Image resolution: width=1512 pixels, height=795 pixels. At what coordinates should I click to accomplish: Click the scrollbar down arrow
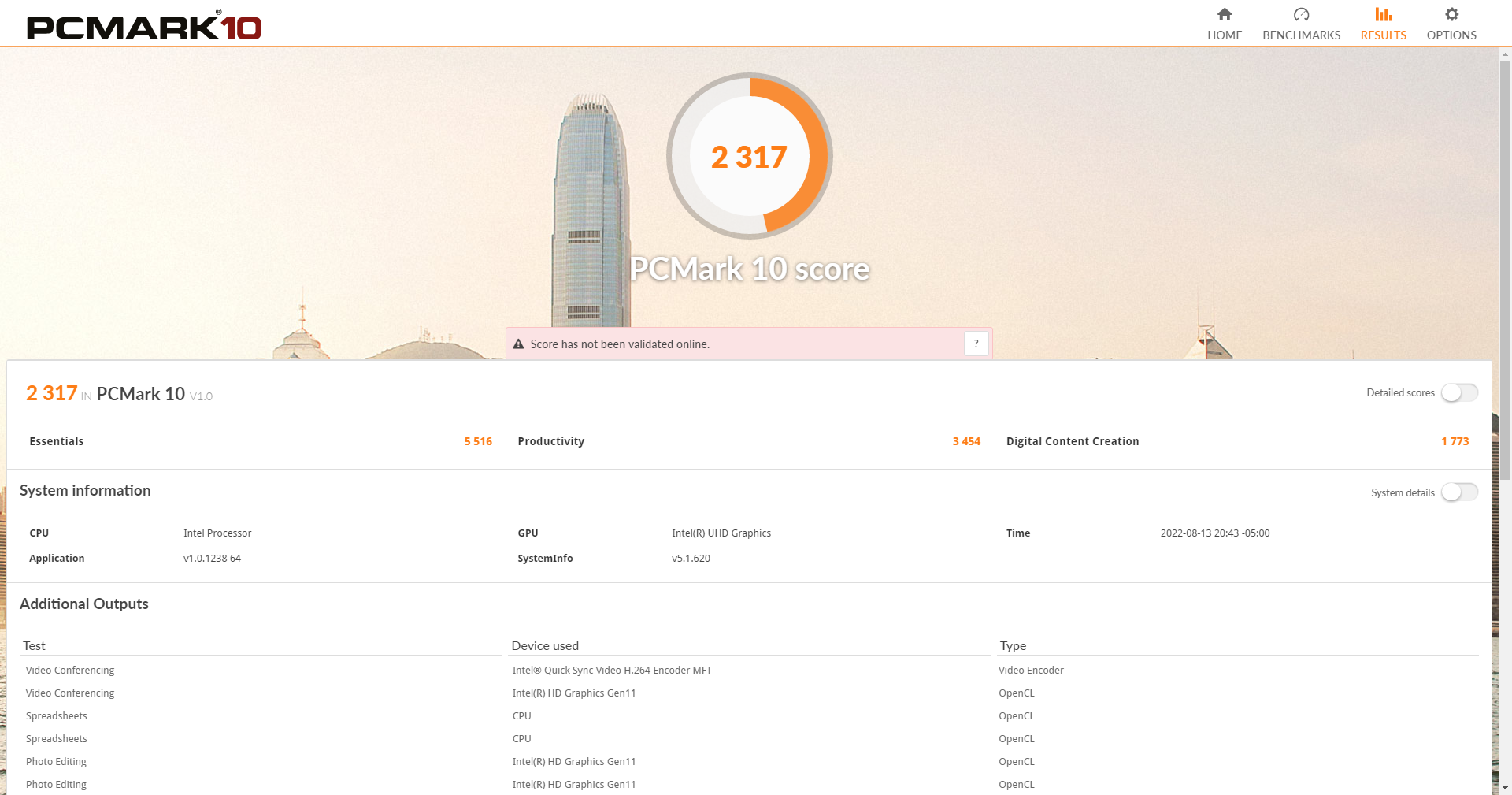coord(1505,788)
